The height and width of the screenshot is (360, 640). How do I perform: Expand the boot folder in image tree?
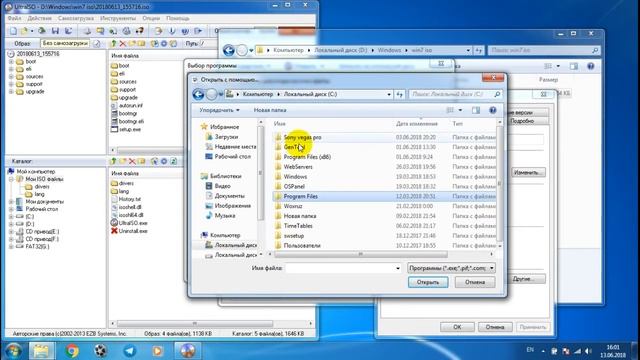[11, 62]
